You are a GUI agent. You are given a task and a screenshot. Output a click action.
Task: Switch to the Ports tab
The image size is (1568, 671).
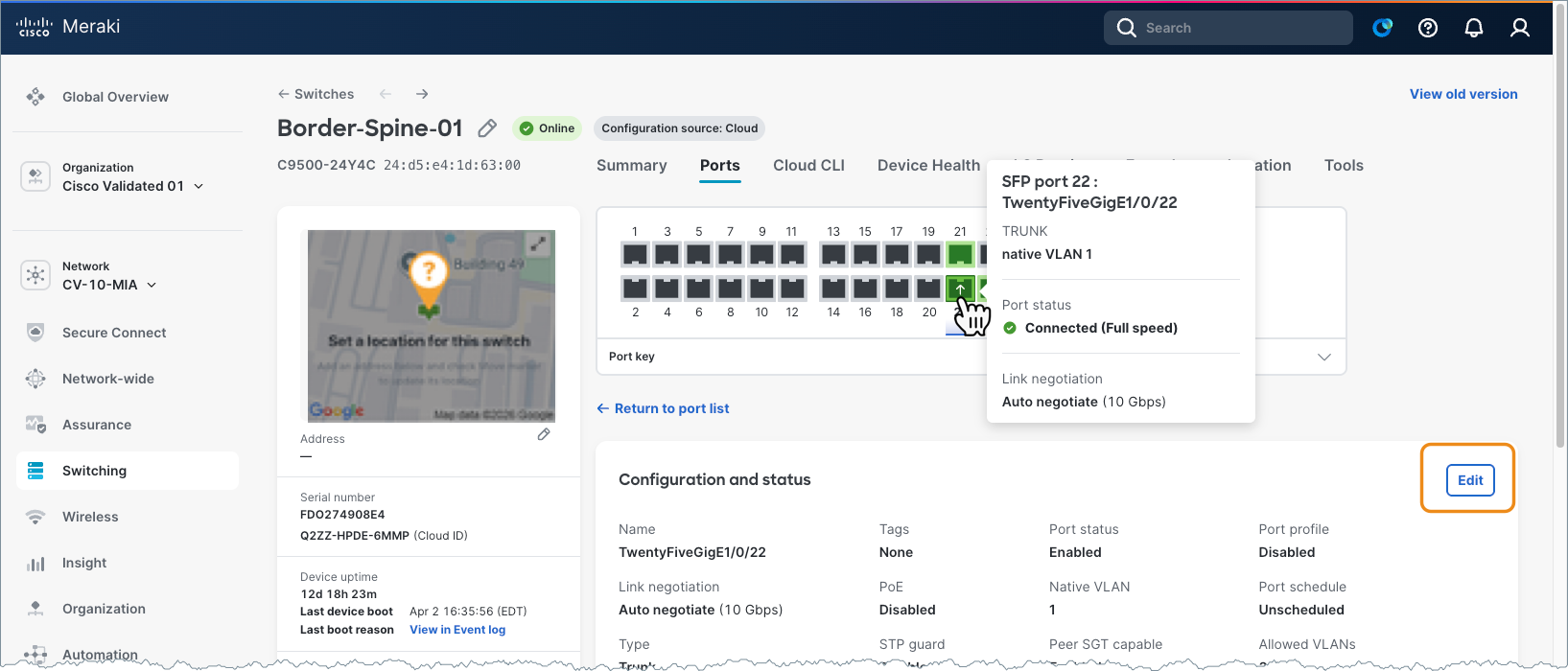[x=719, y=165]
